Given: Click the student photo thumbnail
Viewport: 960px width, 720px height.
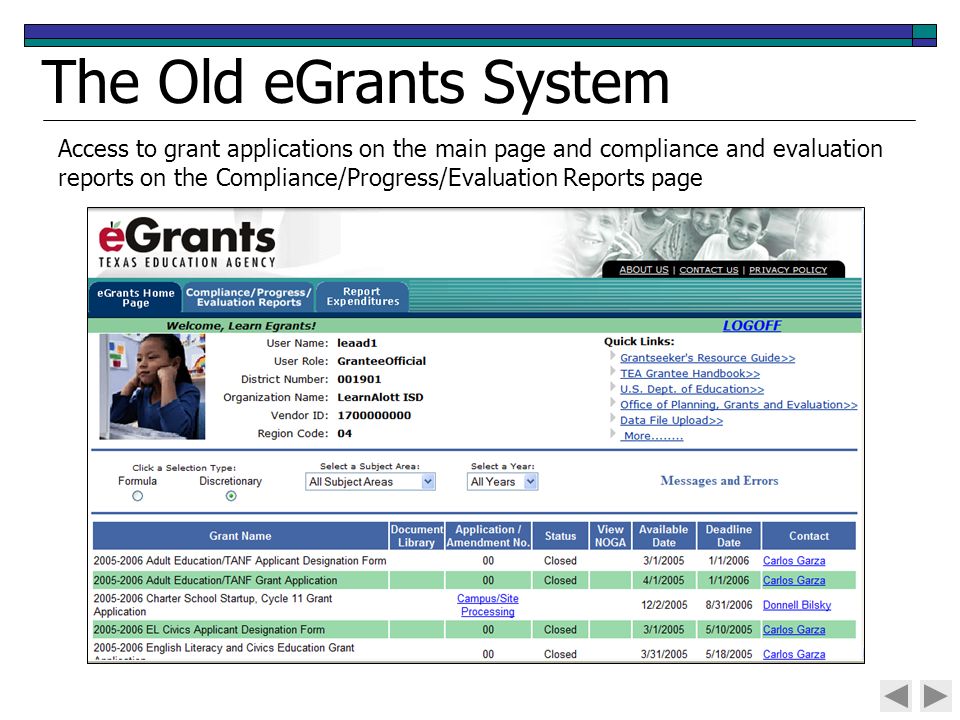Looking at the screenshot, I should [x=152, y=386].
